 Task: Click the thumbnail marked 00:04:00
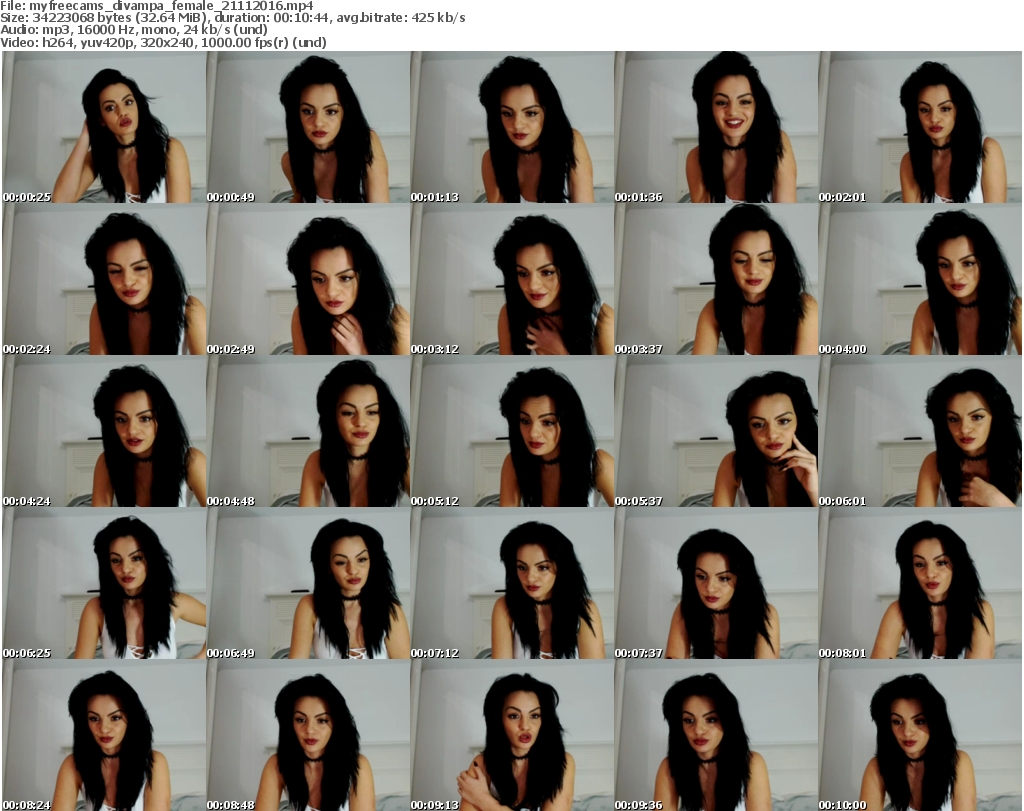(x=920, y=279)
